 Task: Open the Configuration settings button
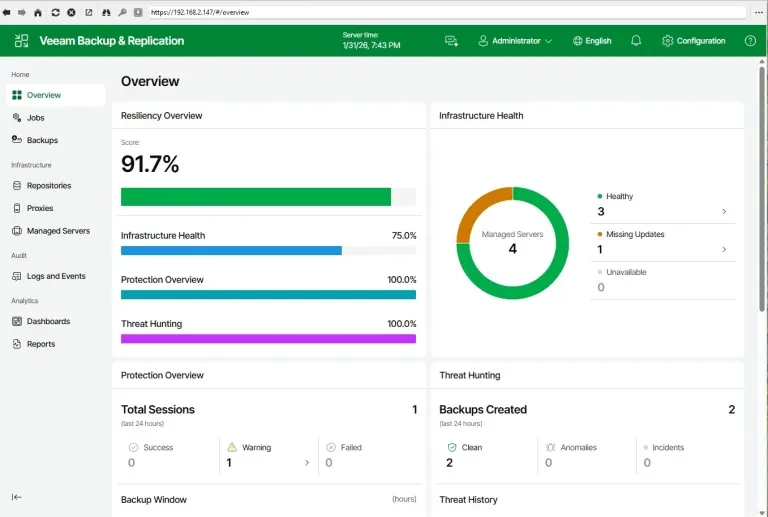(x=693, y=41)
